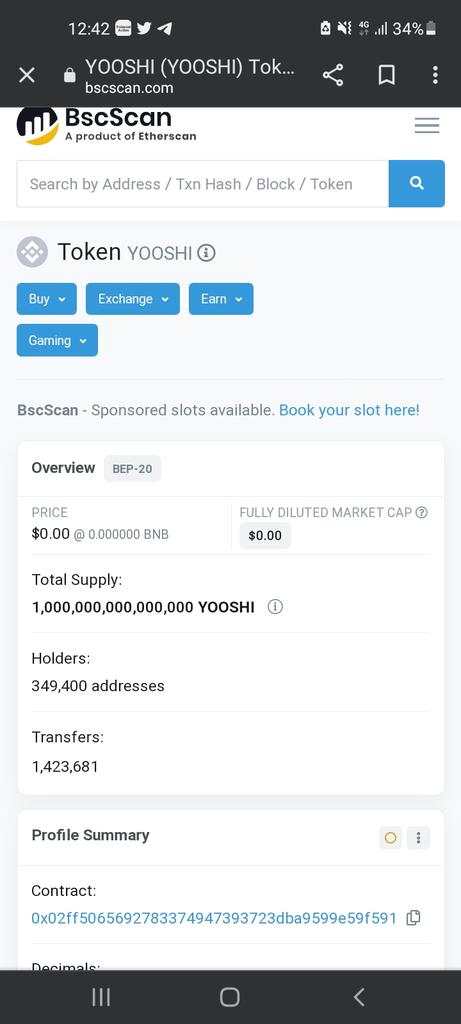Tap info icon next to YOOSHI title
The image size is (461, 1024).
tap(206, 253)
